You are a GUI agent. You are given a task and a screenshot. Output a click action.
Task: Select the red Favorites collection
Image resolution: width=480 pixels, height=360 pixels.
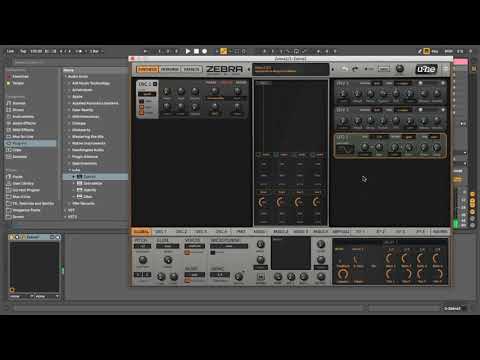pyautogui.click(x=20, y=76)
